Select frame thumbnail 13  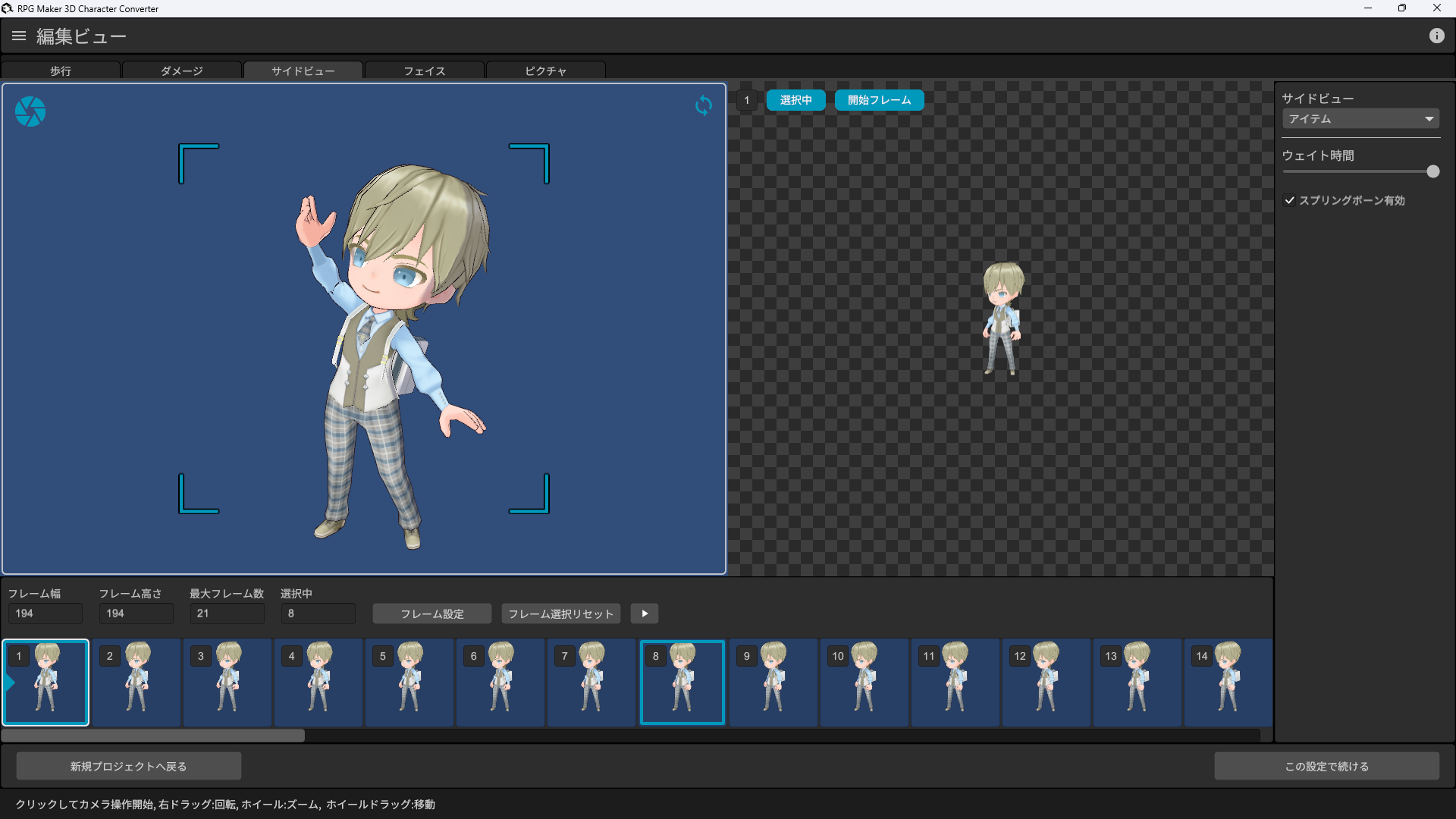coord(1137,682)
